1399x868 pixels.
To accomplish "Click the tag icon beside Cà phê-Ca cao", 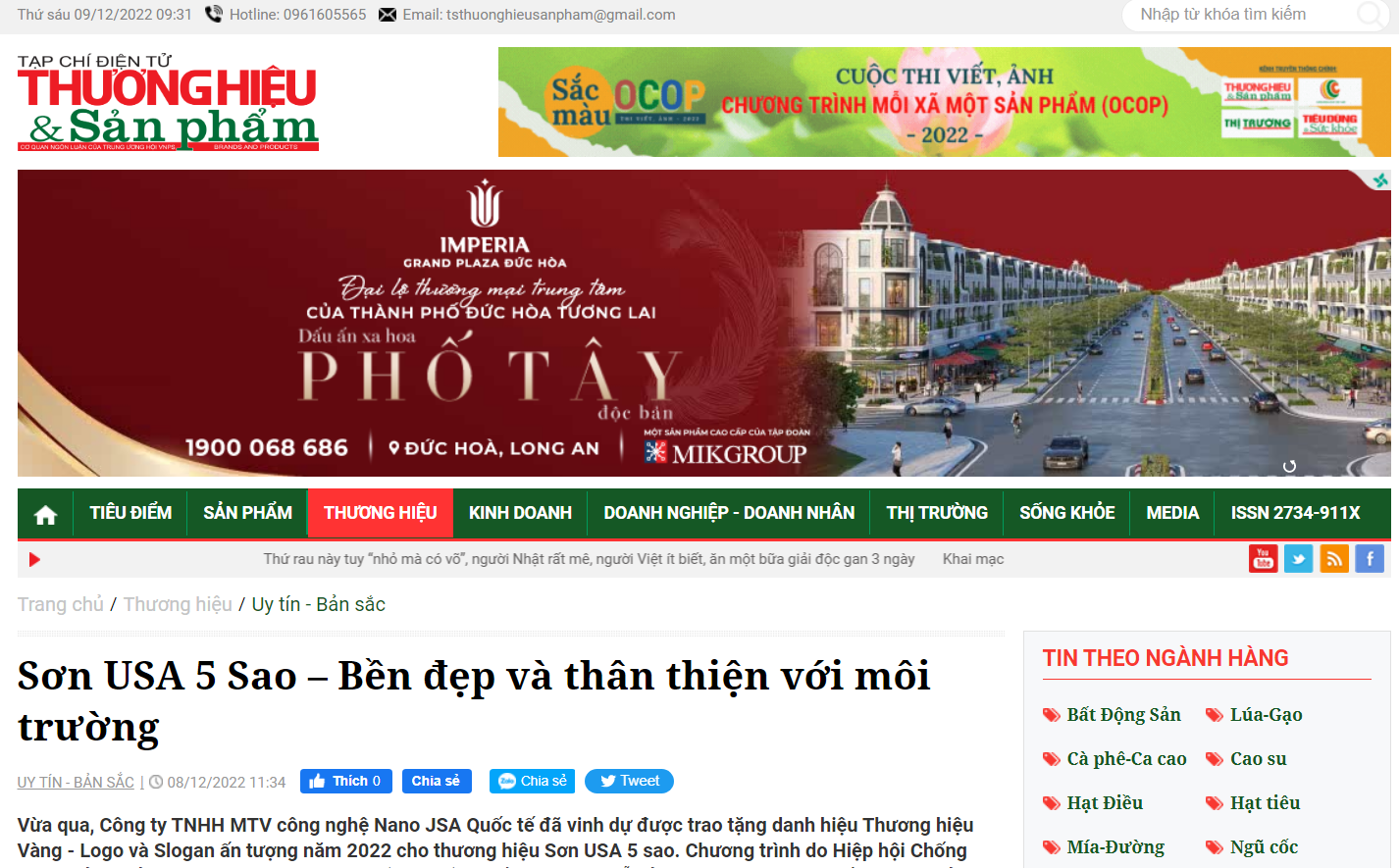I will coord(1052,759).
